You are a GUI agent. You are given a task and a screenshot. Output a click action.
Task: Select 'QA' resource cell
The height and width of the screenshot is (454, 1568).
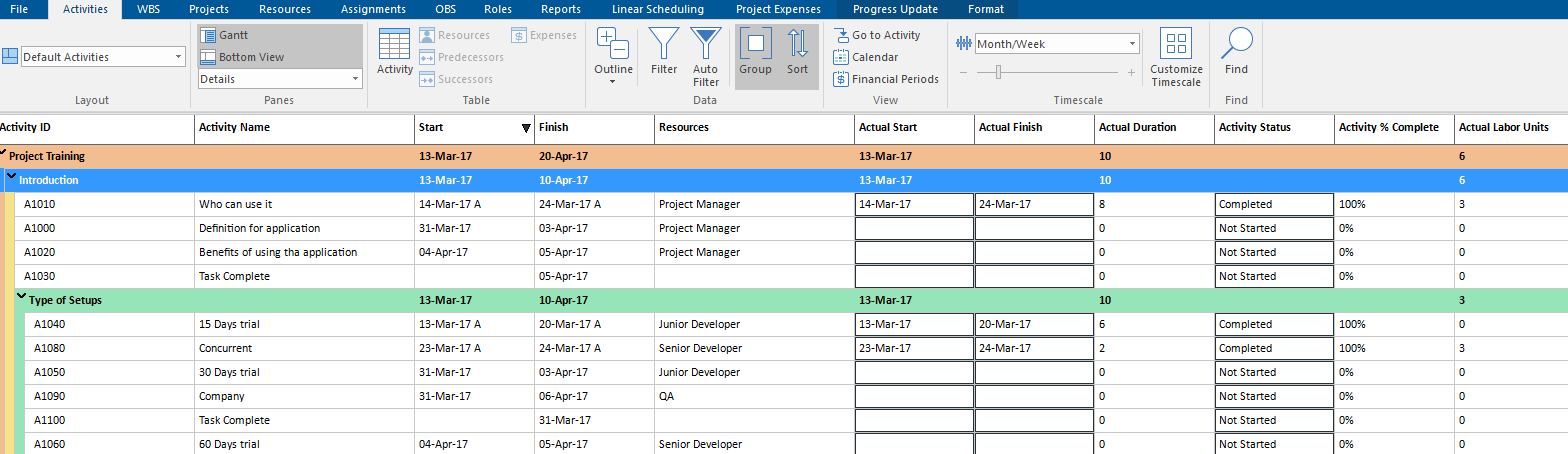coord(755,396)
